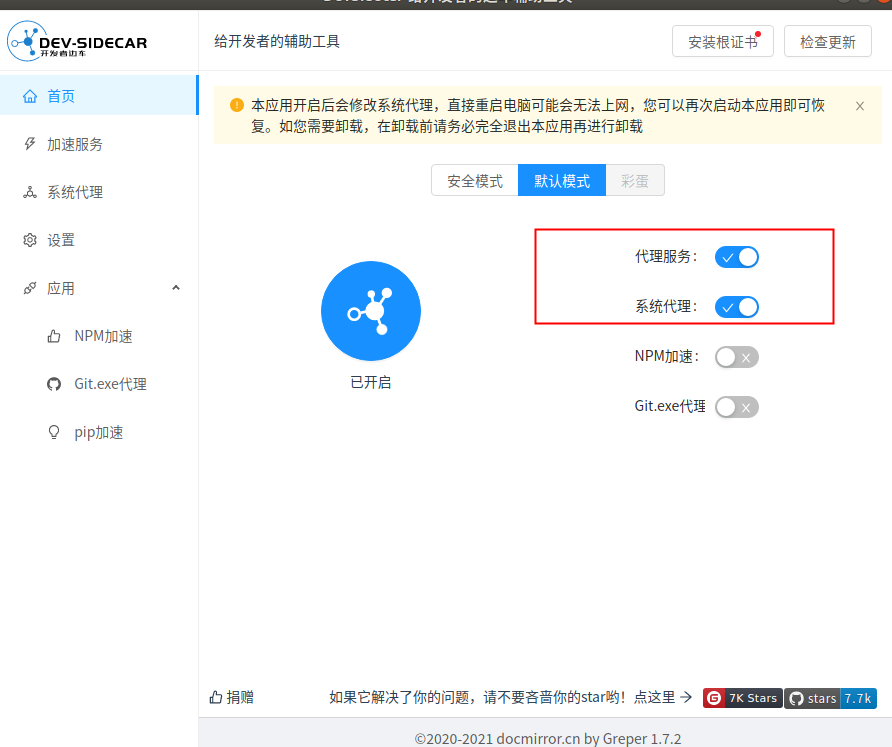This screenshot has height=747, width=892.
Task: Click the arrow after 点这里
Action: 686,697
